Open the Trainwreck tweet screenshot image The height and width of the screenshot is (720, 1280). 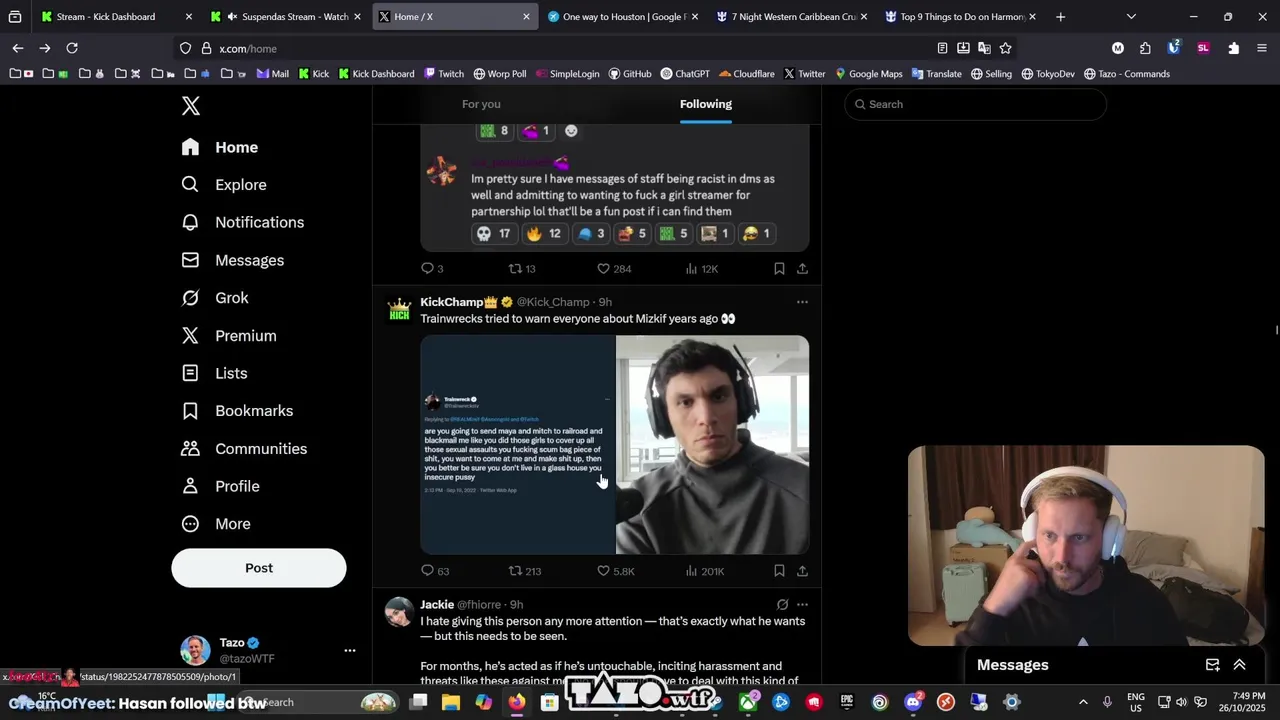[517, 445]
